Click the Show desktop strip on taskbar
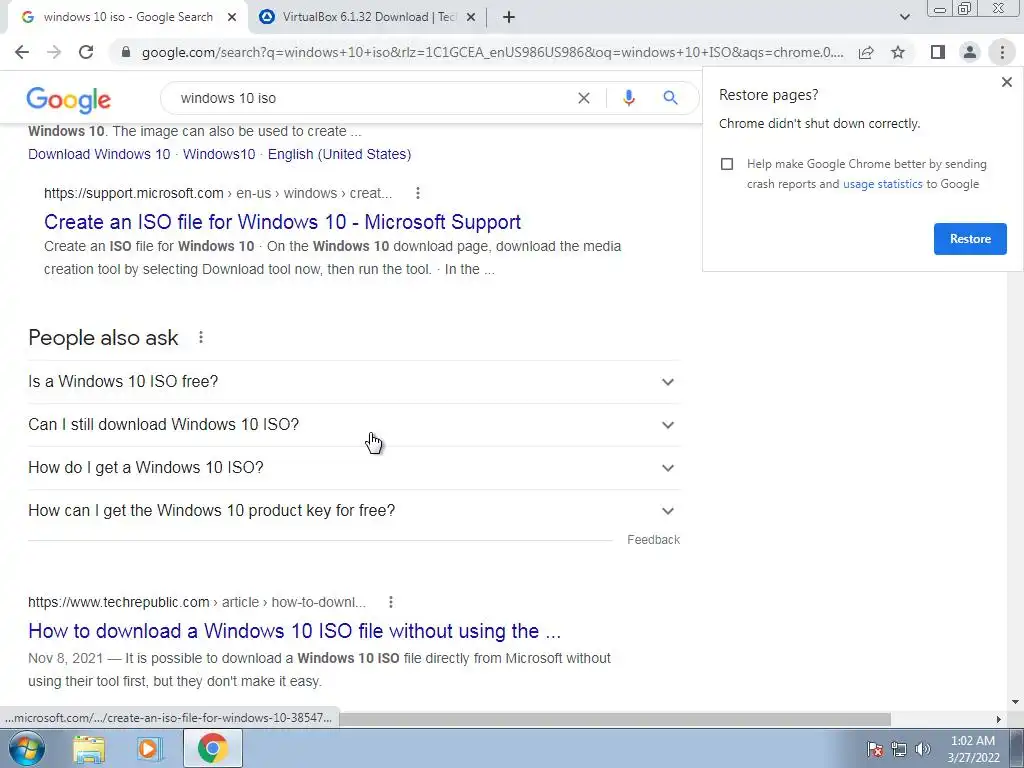Screen dimensions: 1024x768 1016,748
